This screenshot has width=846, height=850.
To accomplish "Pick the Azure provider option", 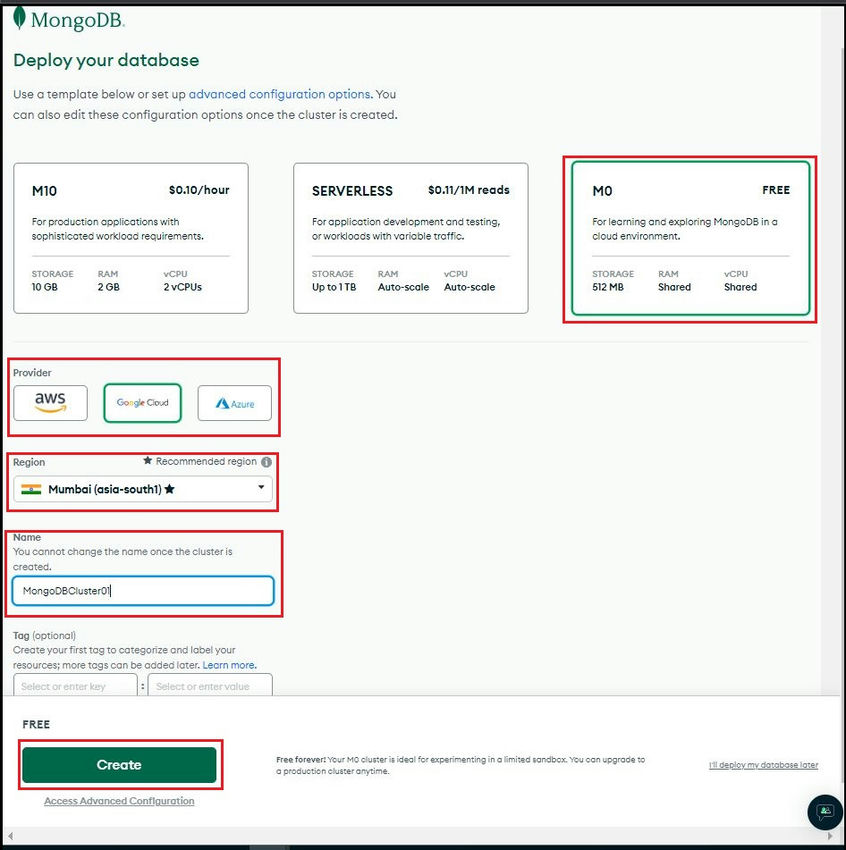I will point(234,402).
